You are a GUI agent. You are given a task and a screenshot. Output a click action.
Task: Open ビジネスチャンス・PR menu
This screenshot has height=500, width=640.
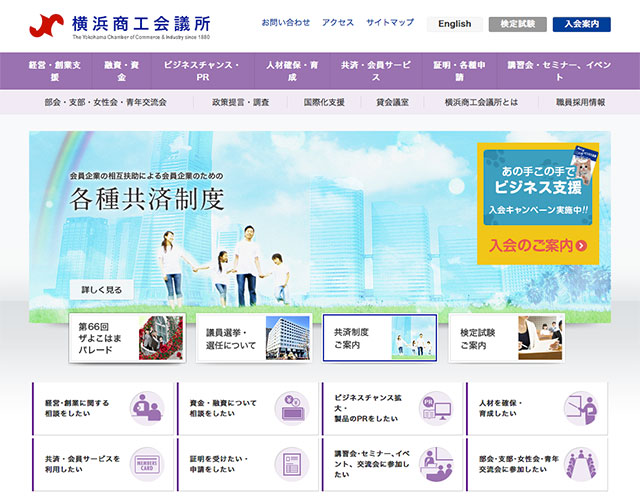tap(202, 71)
